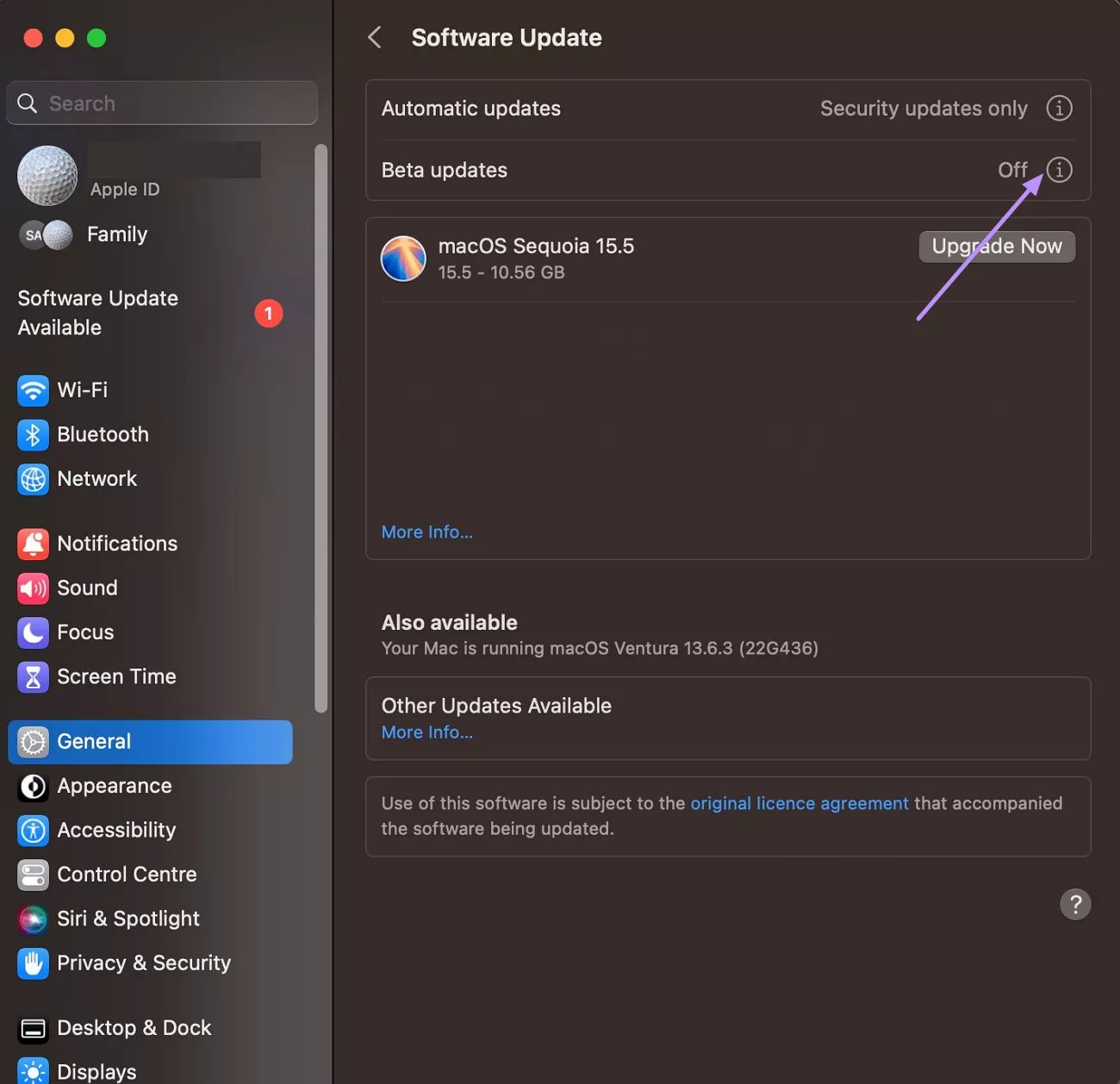Viewport: 1120px width, 1084px height.
Task: Click the General gear icon
Action: tap(33, 742)
